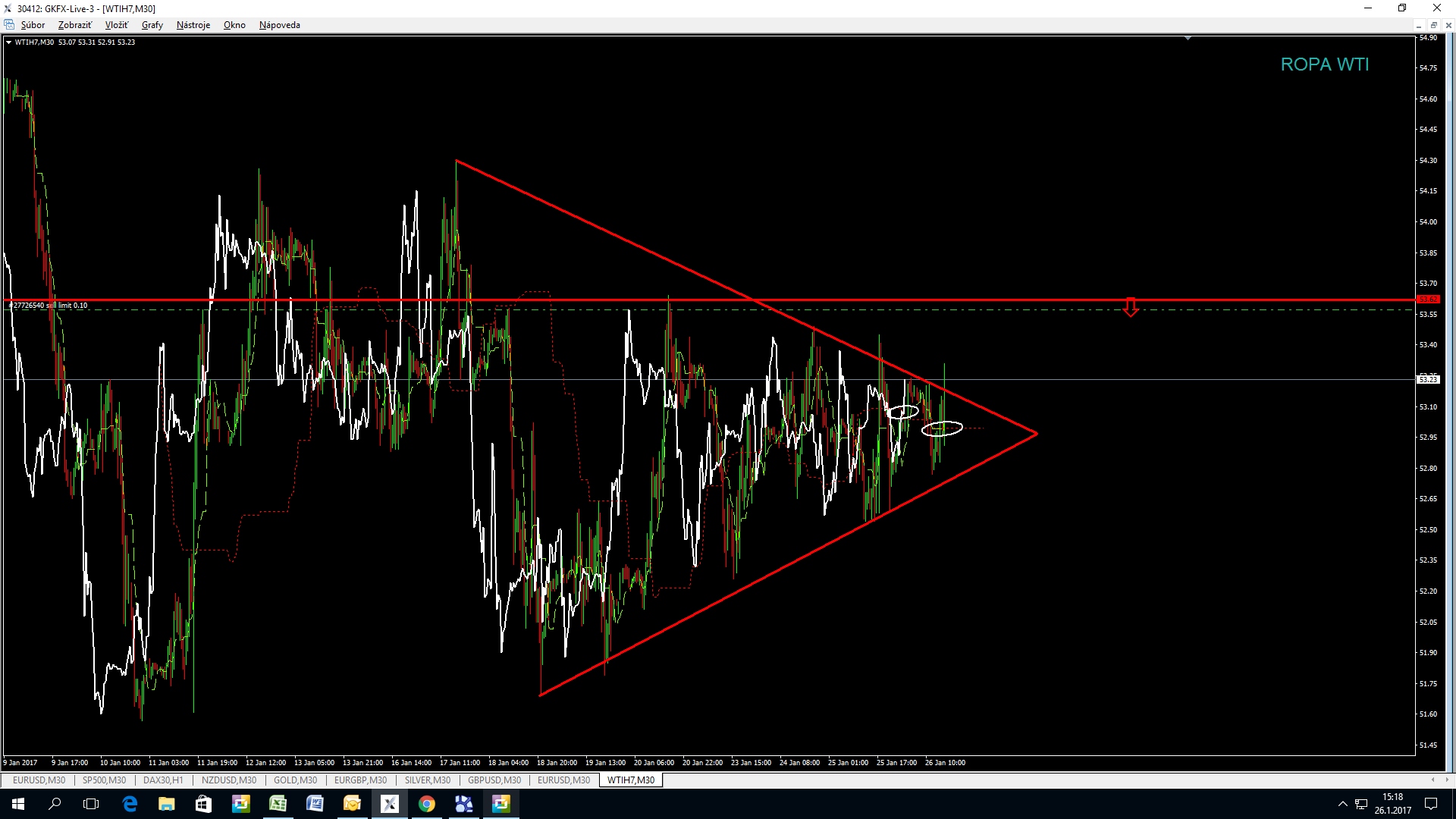This screenshot has height=819, width=1456.
Task: Expand the WTIH7,M30 chart title arrow
Action: pyautogui.click(x=8, y=42)
